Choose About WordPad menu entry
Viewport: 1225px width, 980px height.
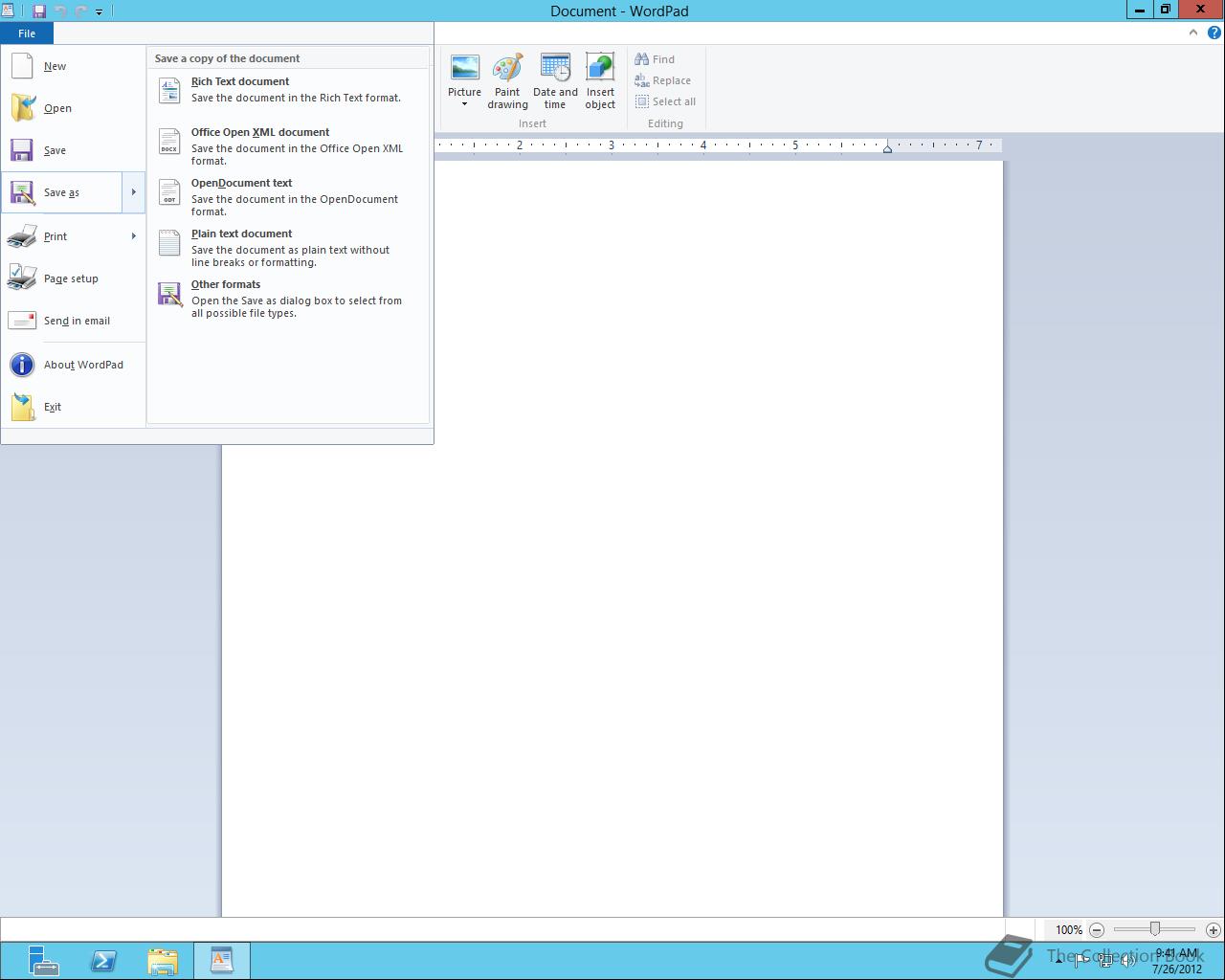[74, 365]
